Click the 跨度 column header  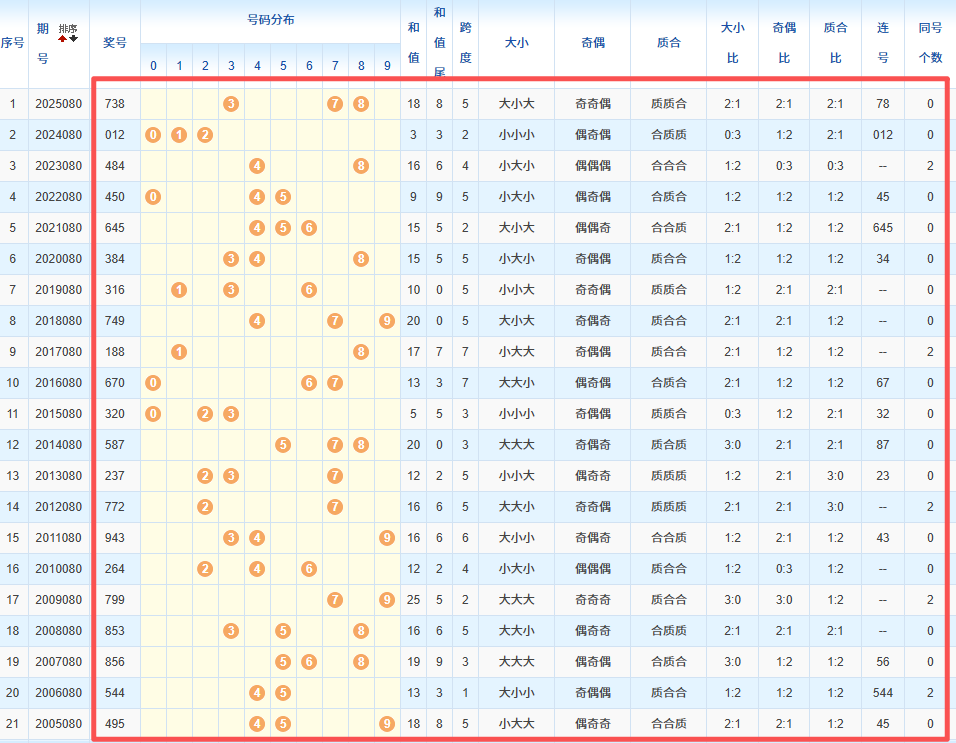[465, 43]
